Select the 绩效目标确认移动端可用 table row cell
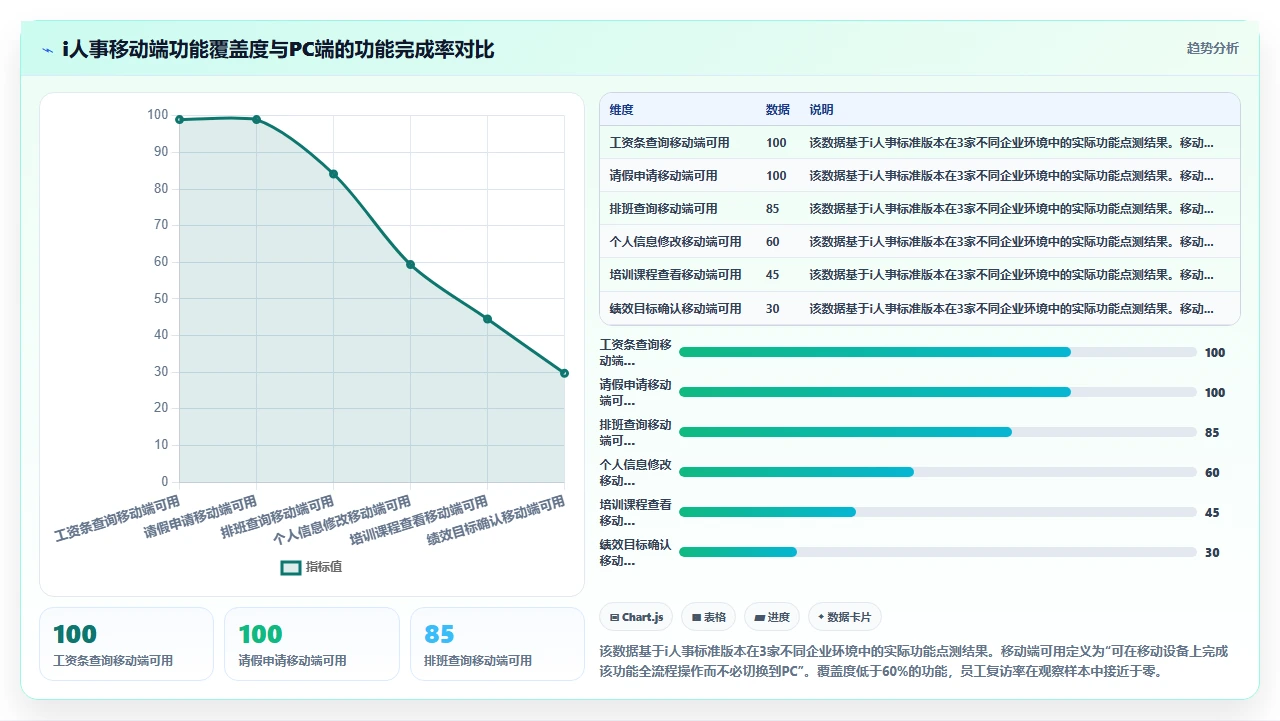The height and width of the screenshot is (721, 1280). [676, 308]
